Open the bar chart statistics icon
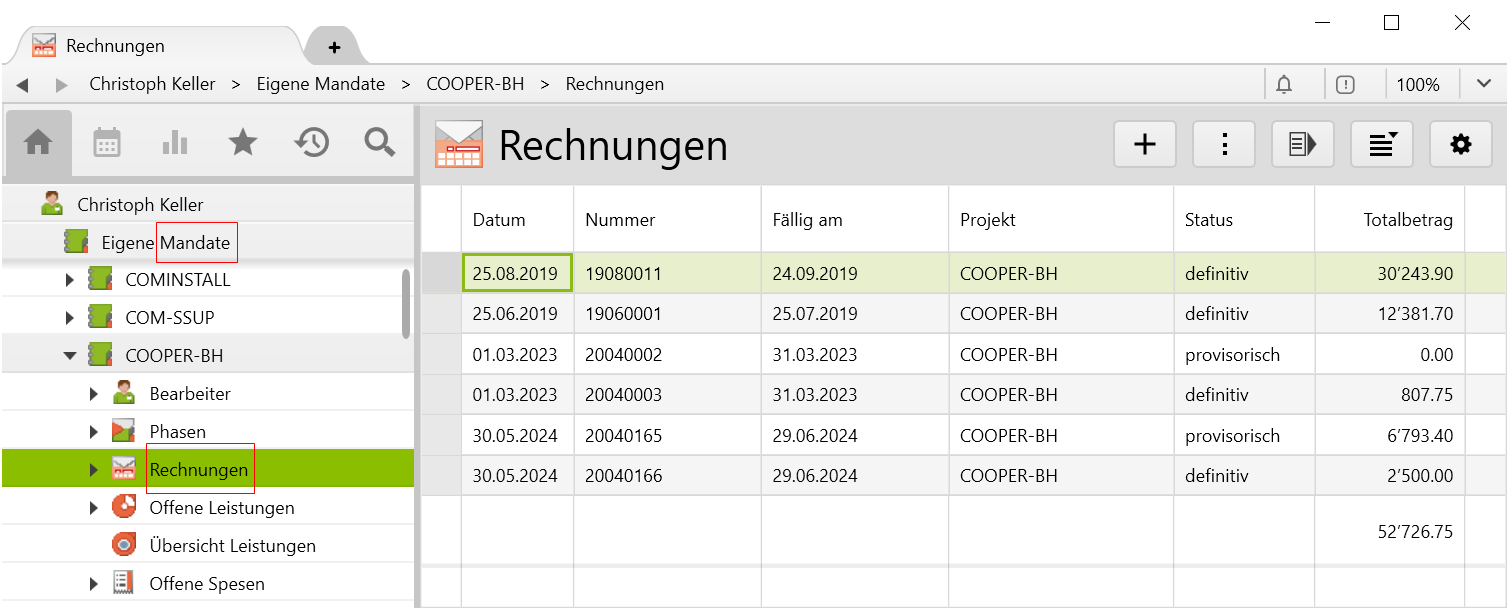This screenshot has width=1508, height=610. 175,144
